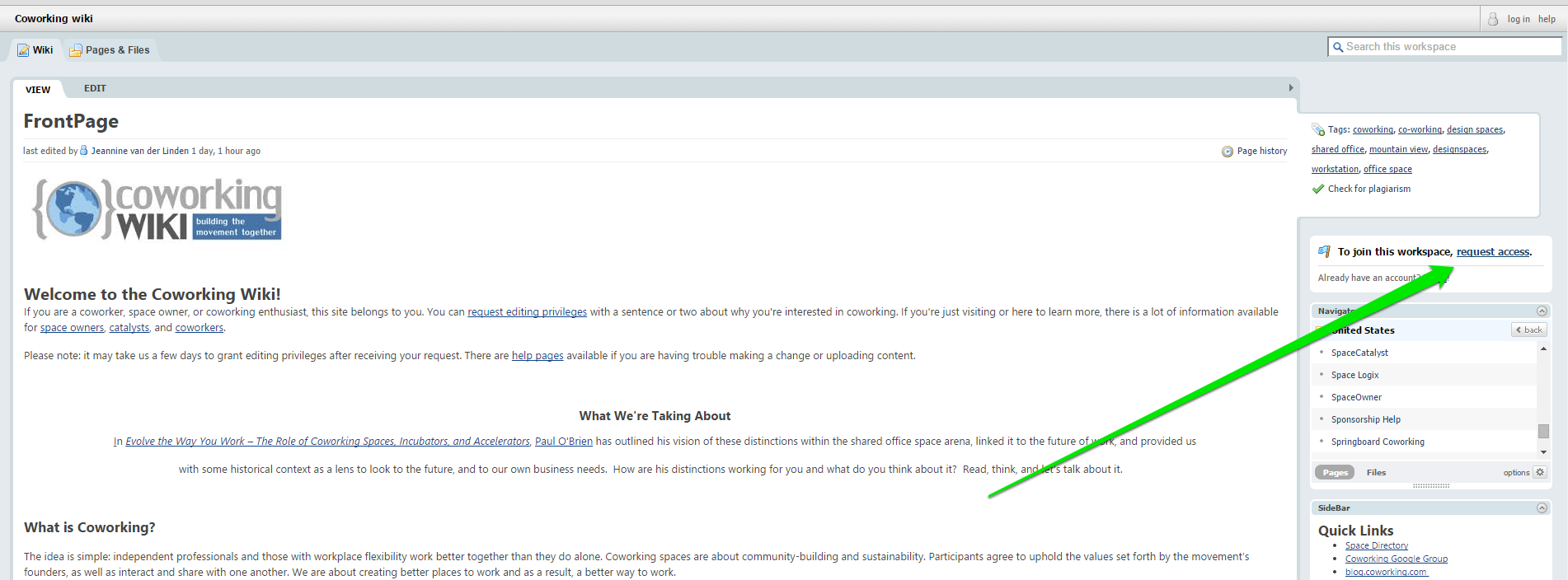
Task: Open SpaceOwner page in Navigator
Action: pos(1356,397)
